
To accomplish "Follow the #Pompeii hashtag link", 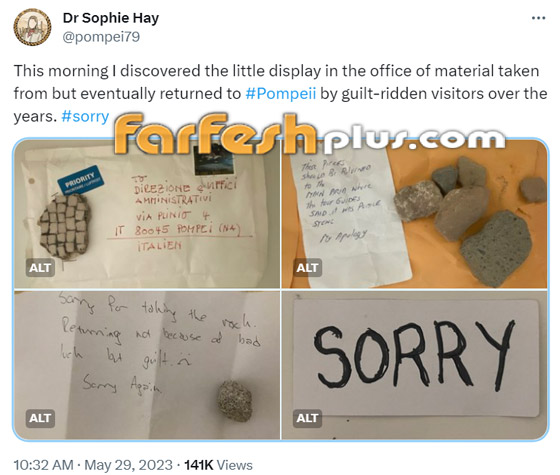I will tap(281, 94).
